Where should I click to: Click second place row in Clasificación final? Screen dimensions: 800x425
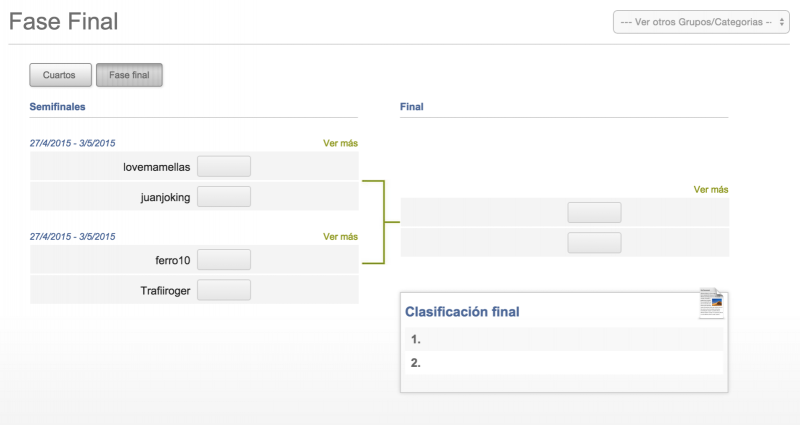564,363
